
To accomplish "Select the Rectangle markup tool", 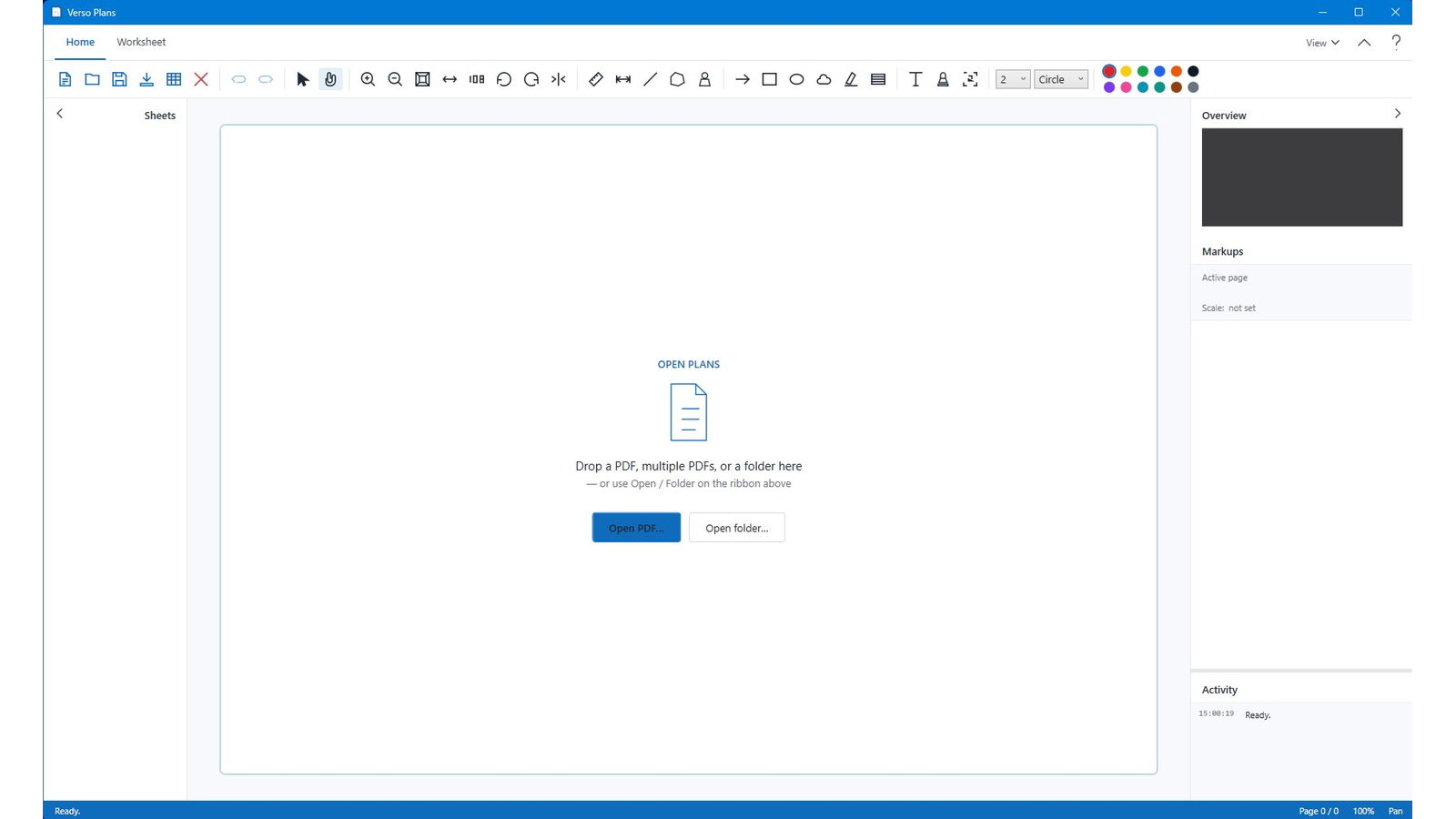I will tap(769, 79).
